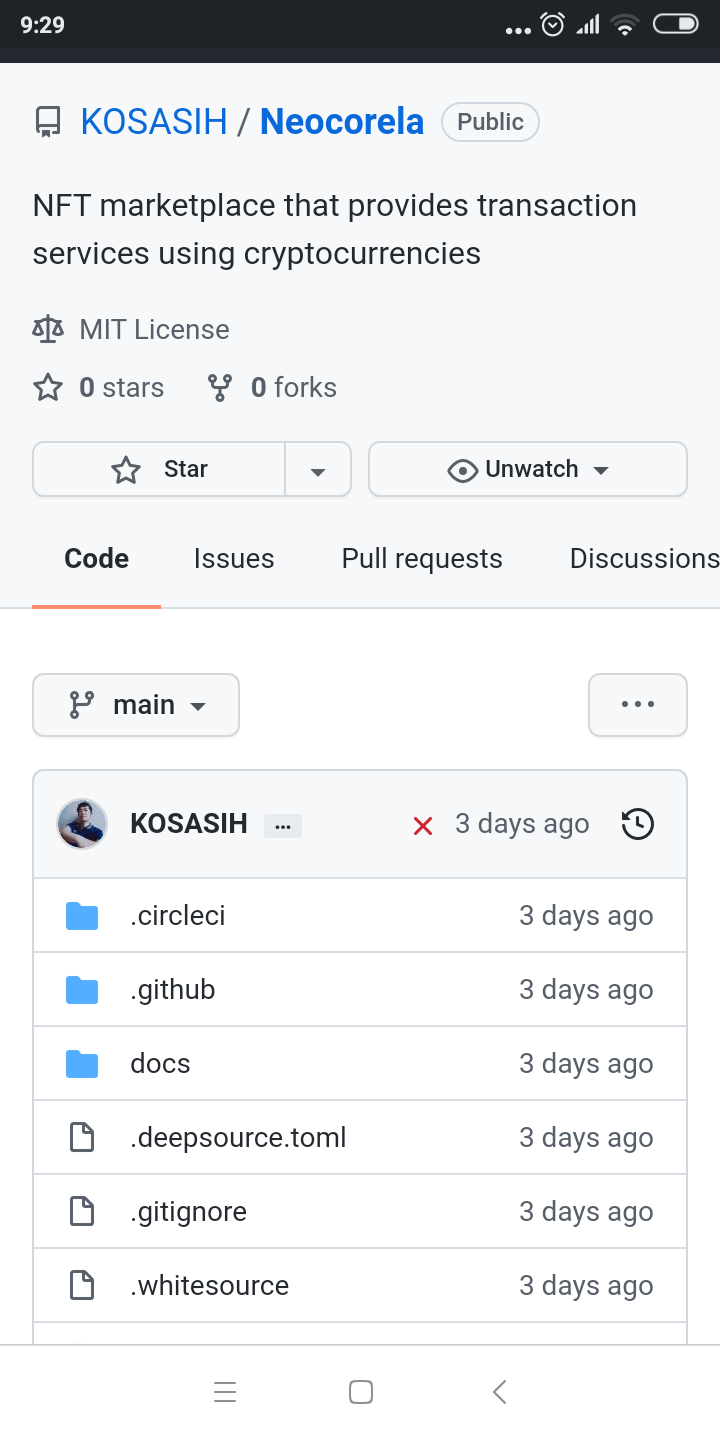Click the KOSASIH avatar thumbnail
The image size is (720, 1440).
pos(82,824)
